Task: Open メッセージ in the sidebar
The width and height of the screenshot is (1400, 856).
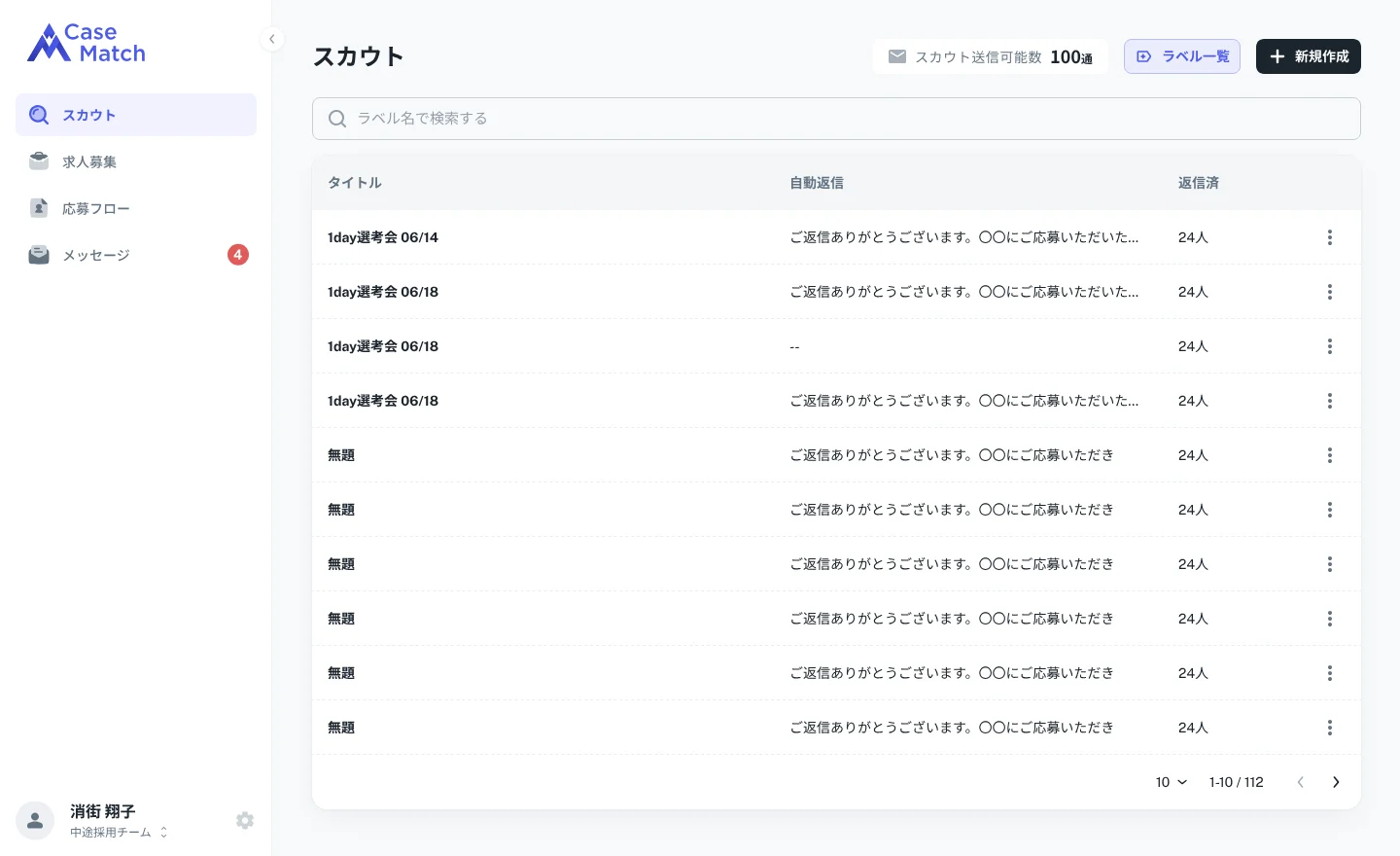Action: [x=136, y=255]
